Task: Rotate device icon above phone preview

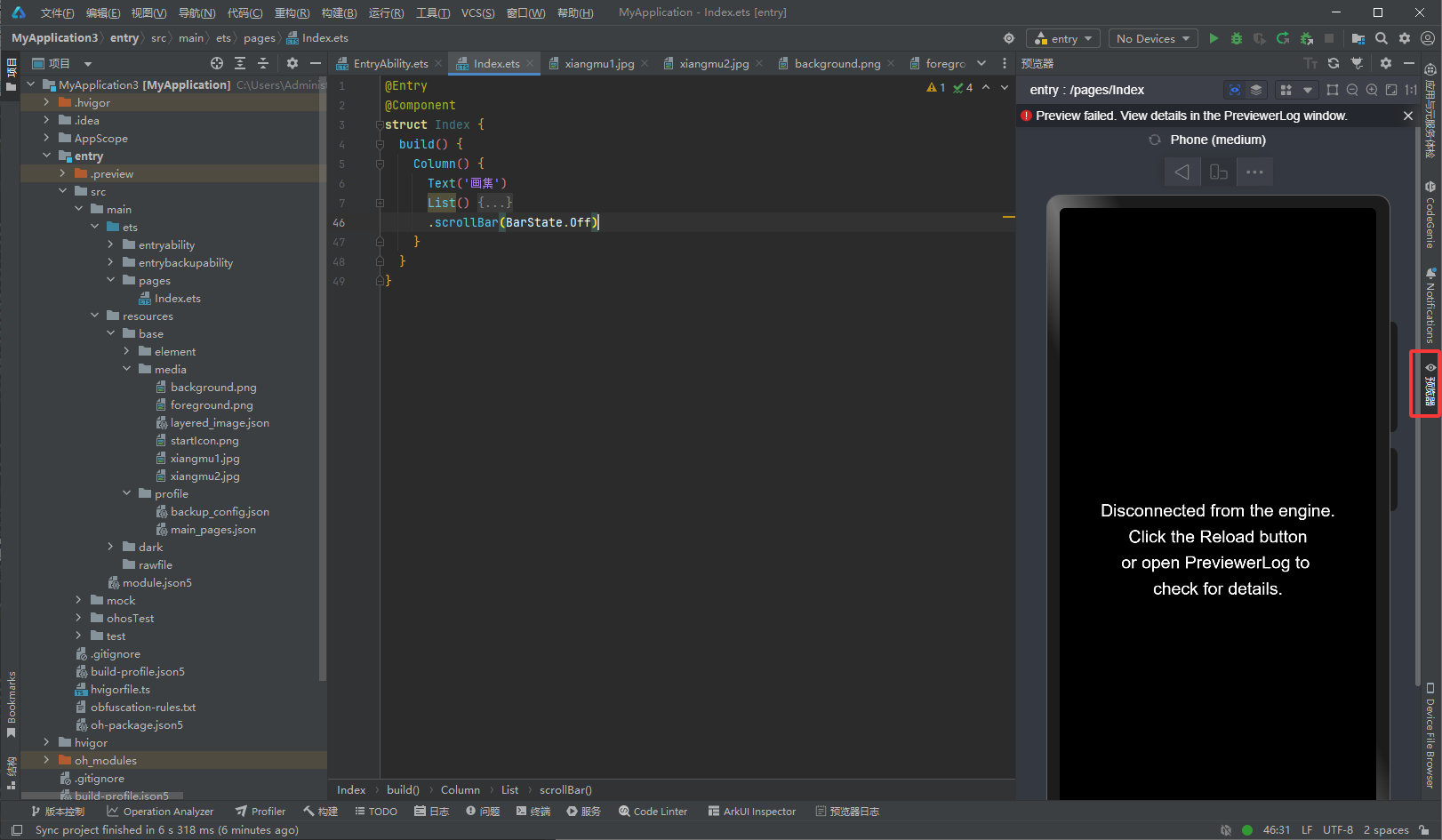Action: pyautogui.click(x=1219, y=172)
